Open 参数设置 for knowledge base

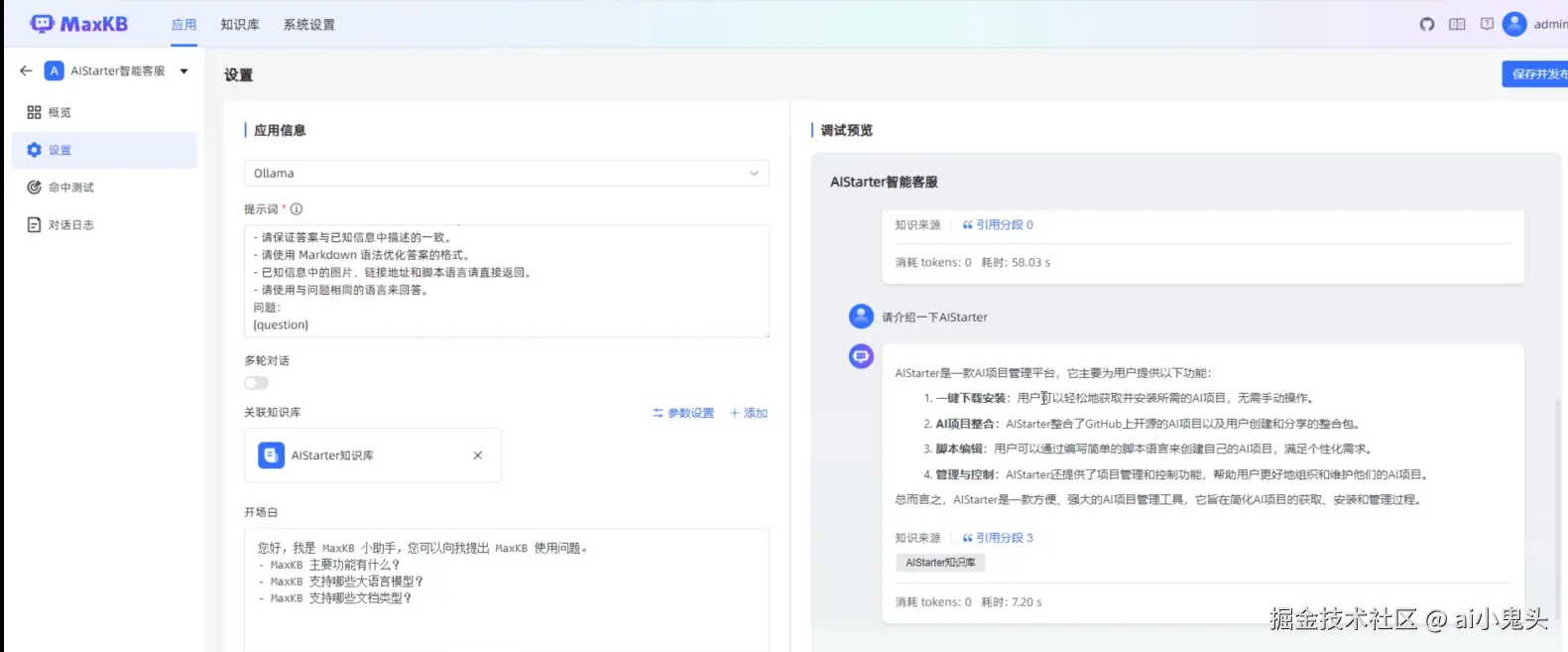click(683, 413)
